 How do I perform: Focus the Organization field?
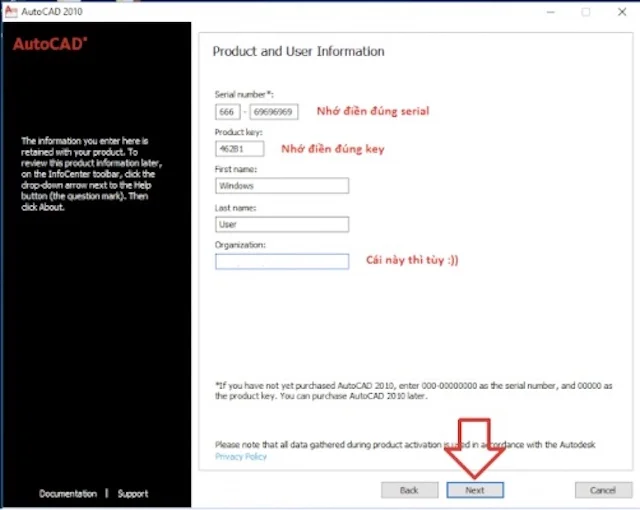coord(282,262)
